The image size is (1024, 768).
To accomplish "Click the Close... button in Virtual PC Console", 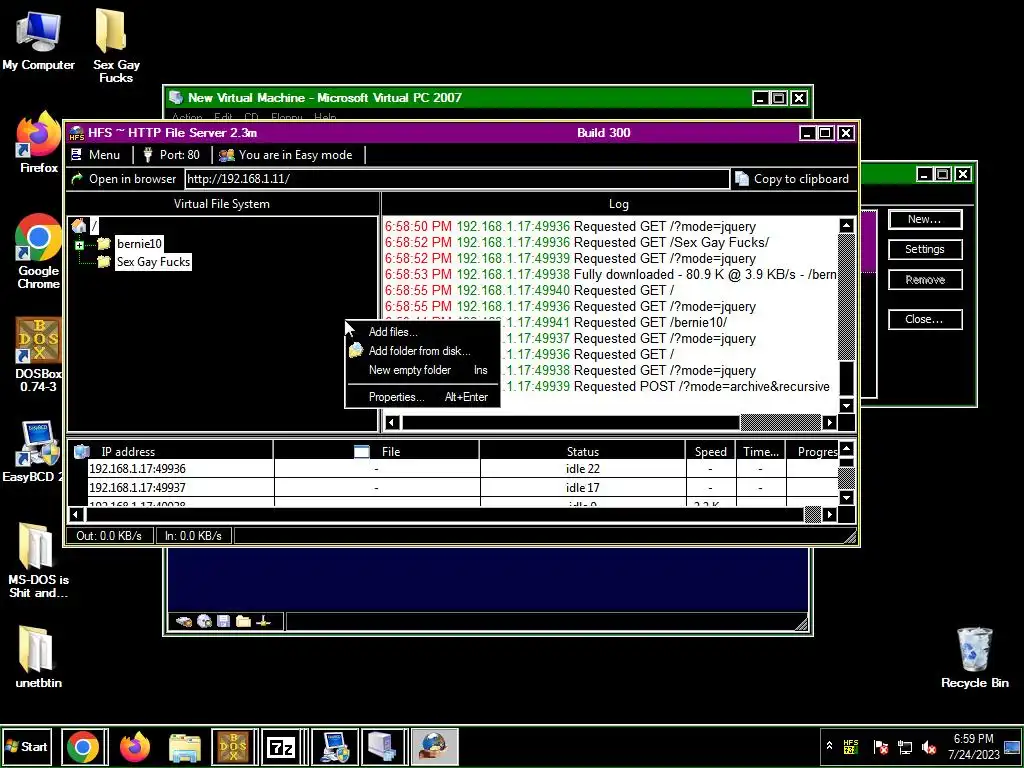I will (925, 319).
